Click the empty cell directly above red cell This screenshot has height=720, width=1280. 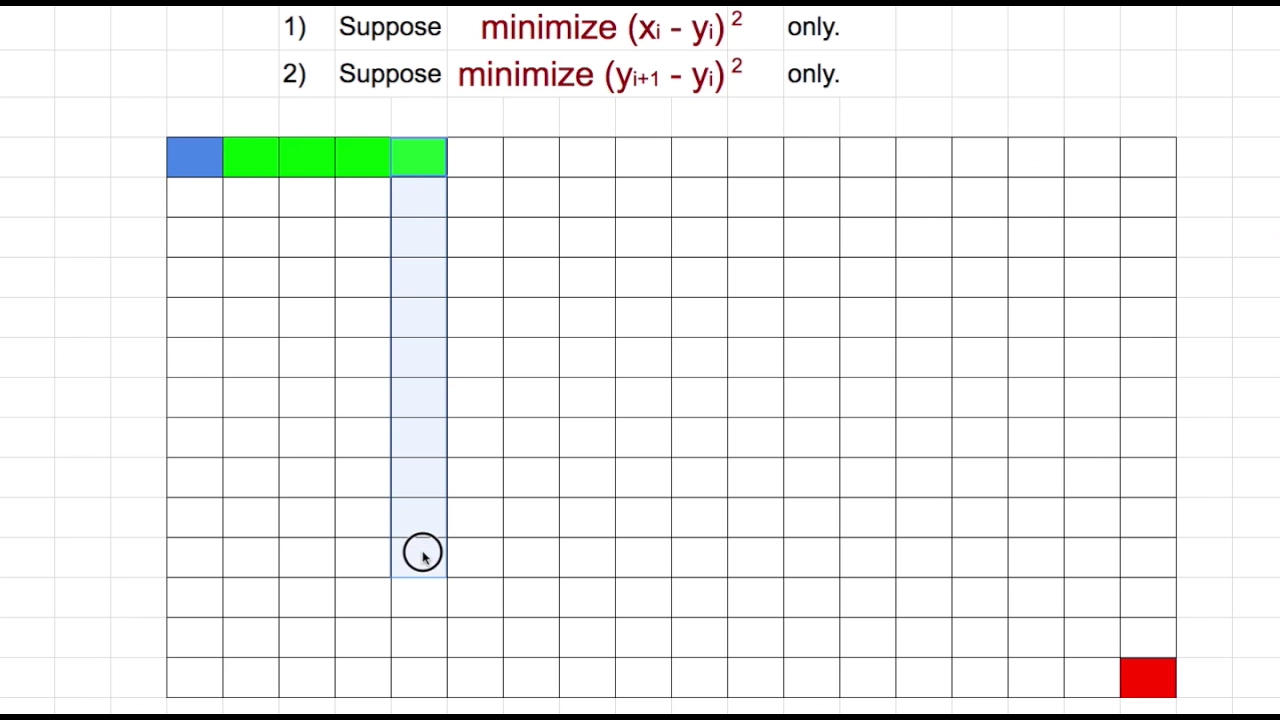pyautogui.click(x=1148, y=638)
